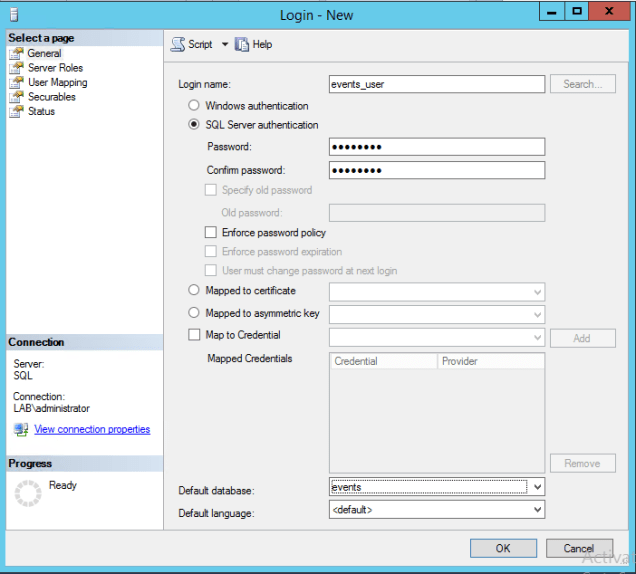Switch to the User Mapping page
The image size is (636, 574).
58,82
